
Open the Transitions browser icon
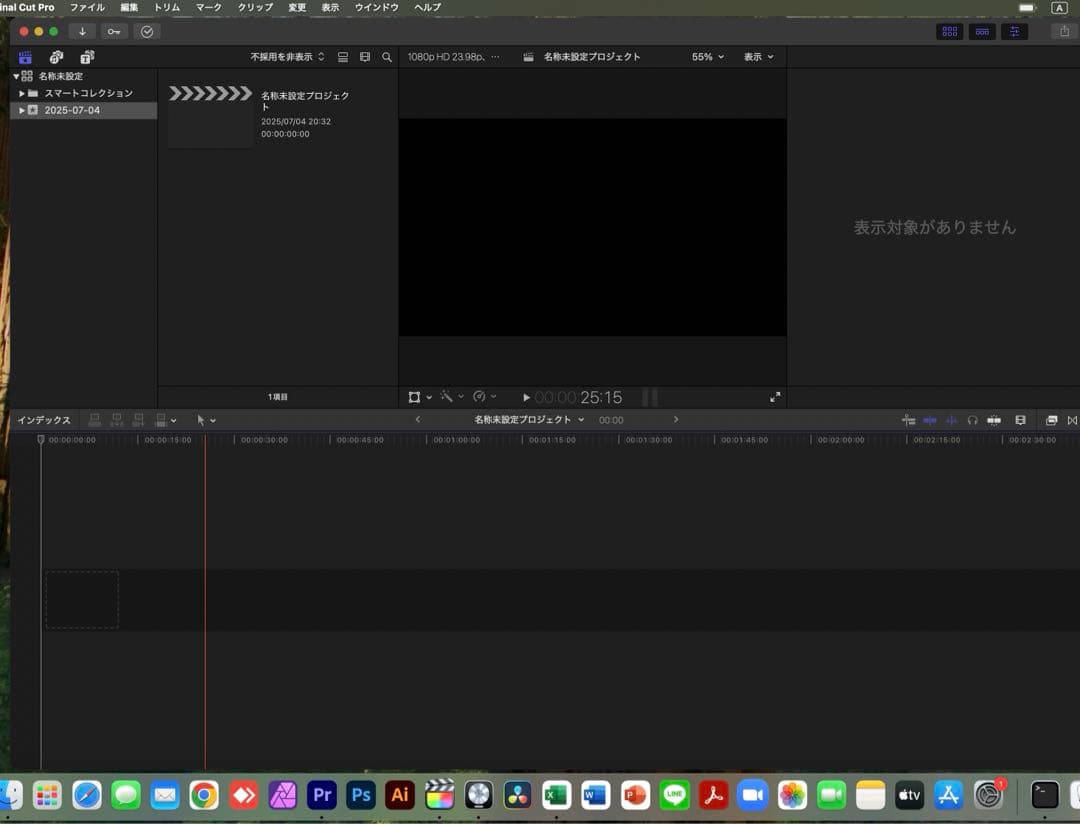[x=982, y=31]
